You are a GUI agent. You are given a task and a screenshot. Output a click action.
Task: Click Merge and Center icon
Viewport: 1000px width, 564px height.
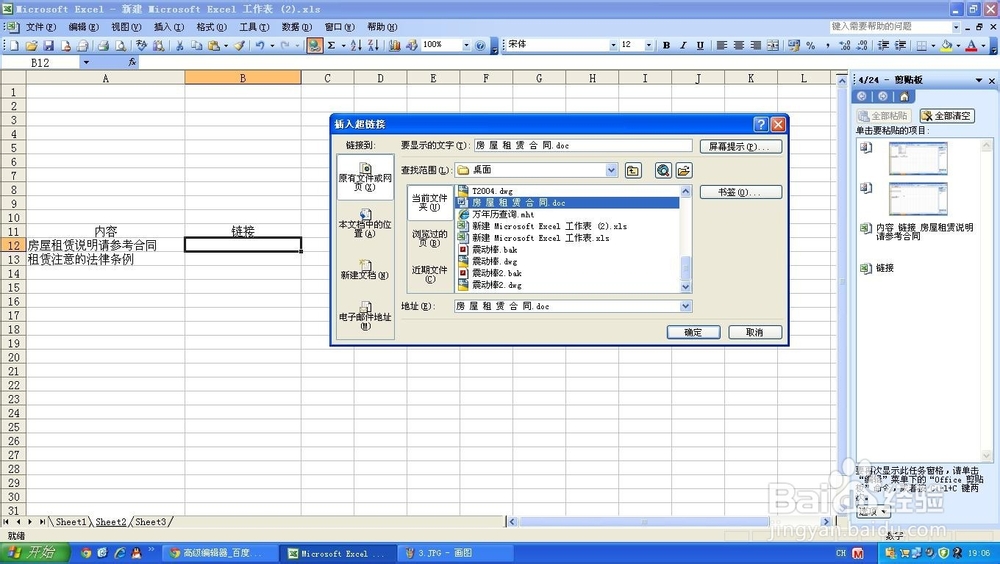[x=773, y=45]
